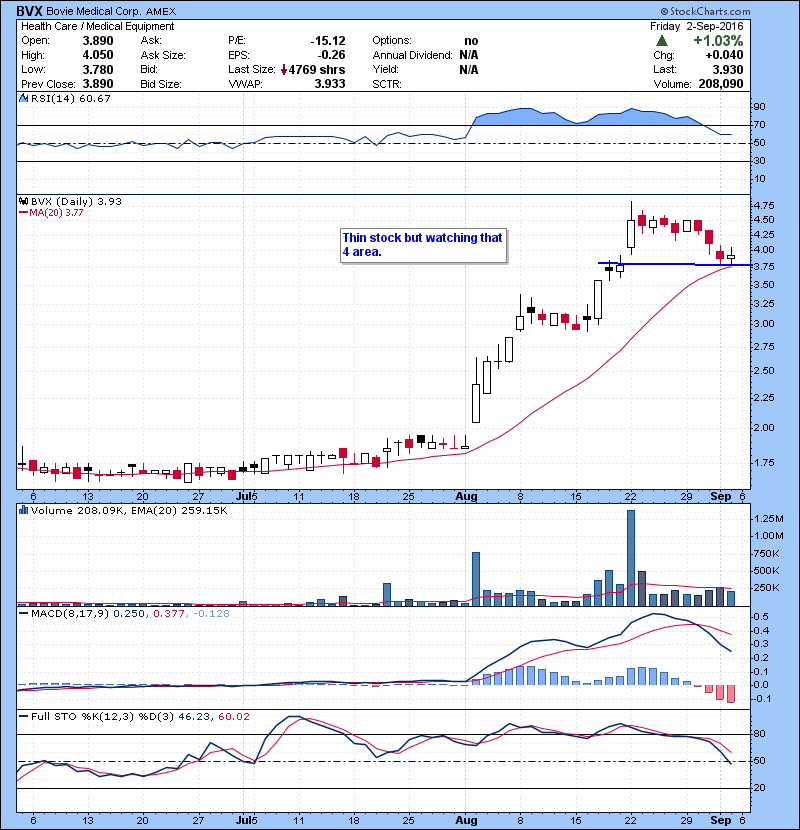Click the 2.00 price axis label
This screenshot has width=800, height=830.
(x=763, y=427)
